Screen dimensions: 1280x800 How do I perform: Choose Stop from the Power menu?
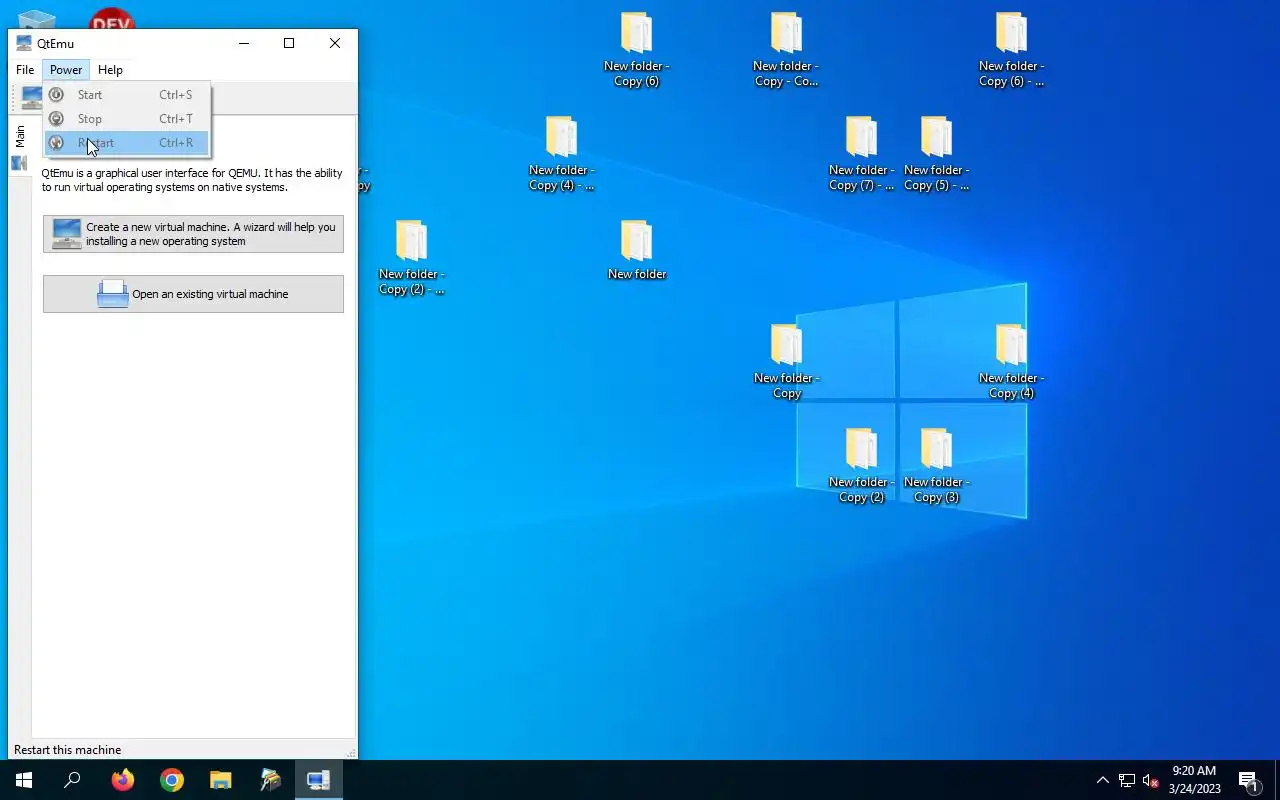pos(127,119)
